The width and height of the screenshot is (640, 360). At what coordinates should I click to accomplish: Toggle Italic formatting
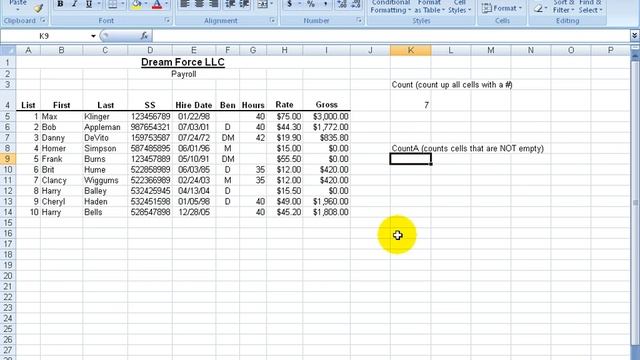click(74, 4)
